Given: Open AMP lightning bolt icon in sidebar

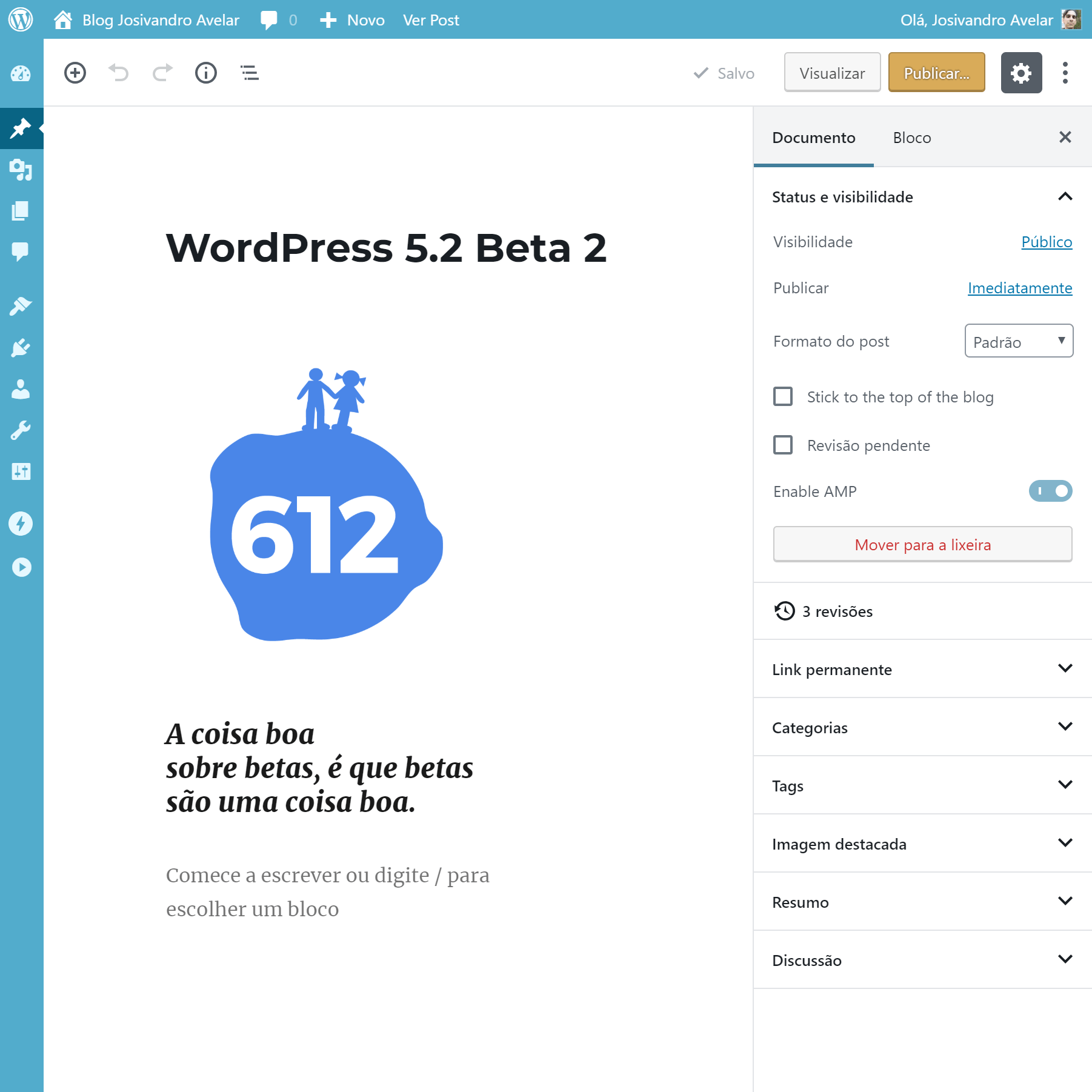Looking at the screenshot, I should click(21, 524).
